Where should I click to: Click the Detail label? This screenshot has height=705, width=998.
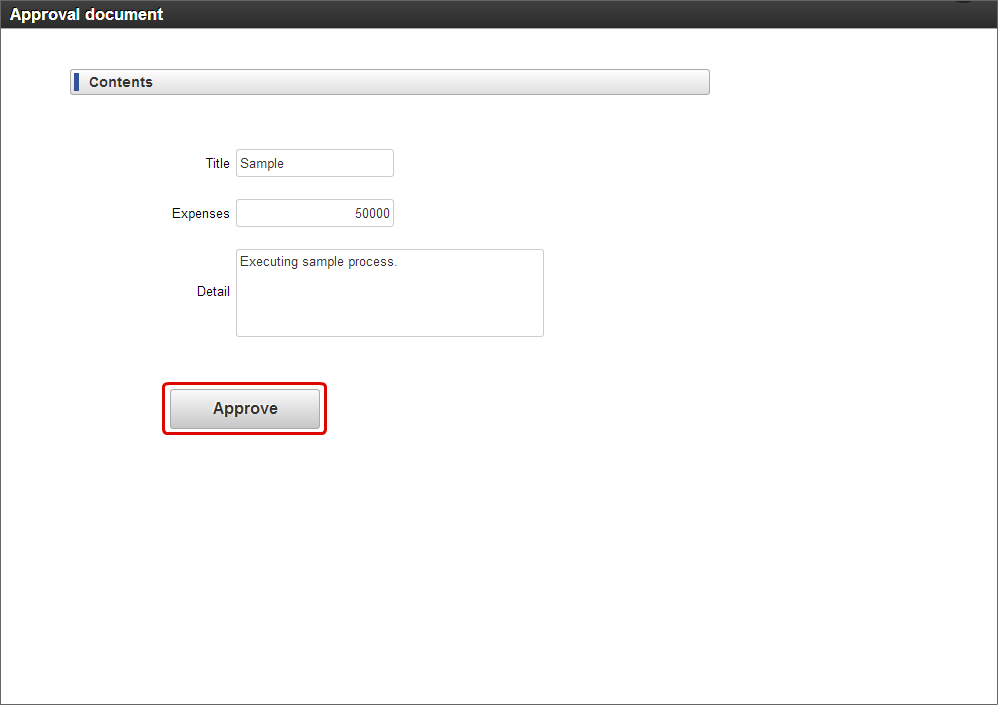click(x=213, y=291)
